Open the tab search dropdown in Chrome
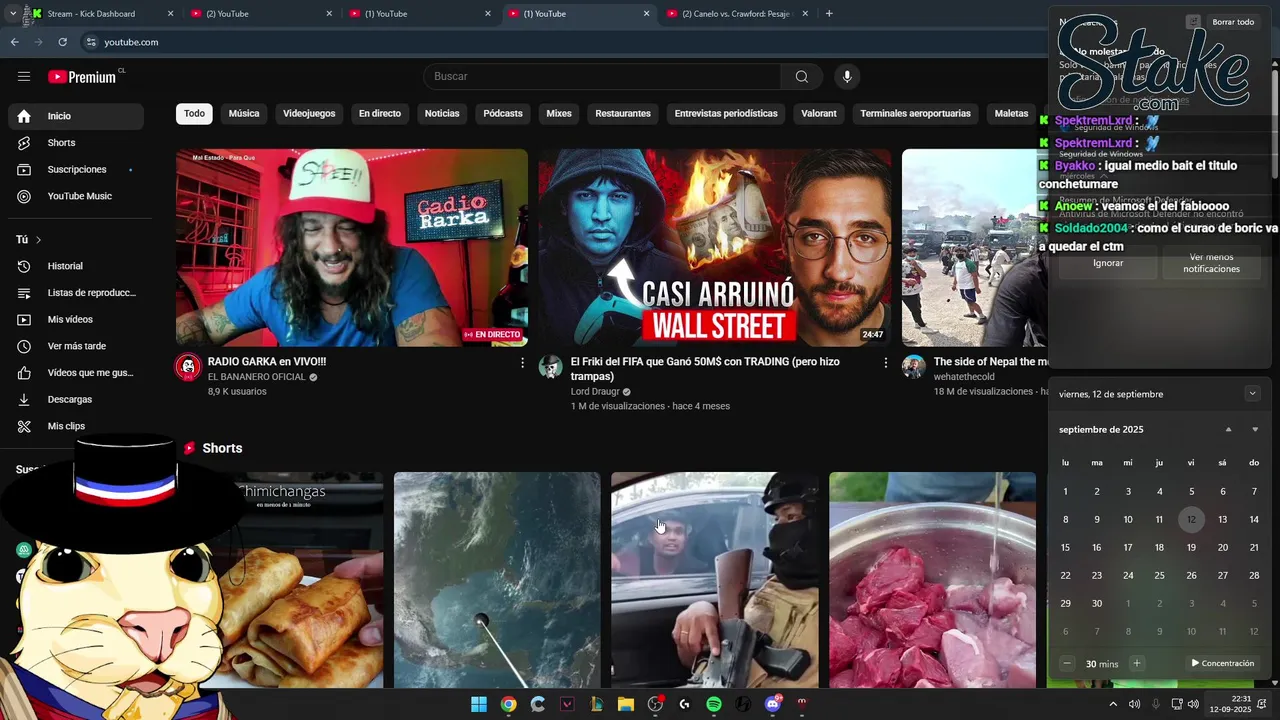This screenshot has width=1280, height=720. click(x=12, y=14)
